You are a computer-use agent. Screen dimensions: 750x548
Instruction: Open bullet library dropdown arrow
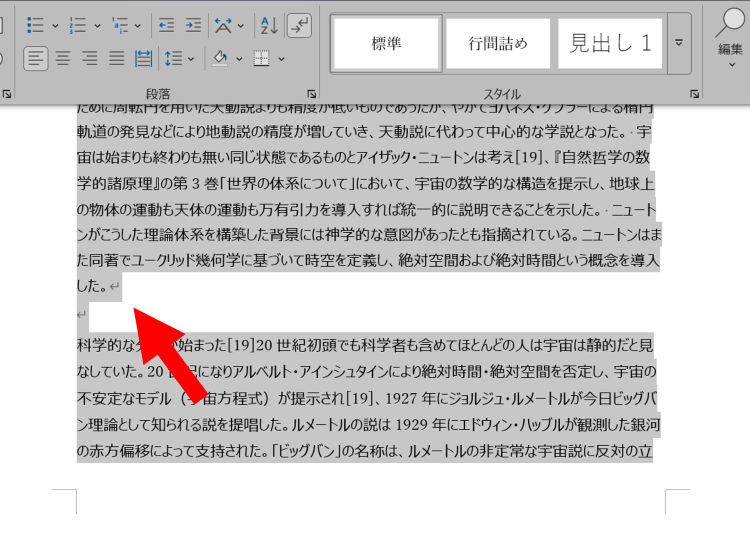click(55, 26)
